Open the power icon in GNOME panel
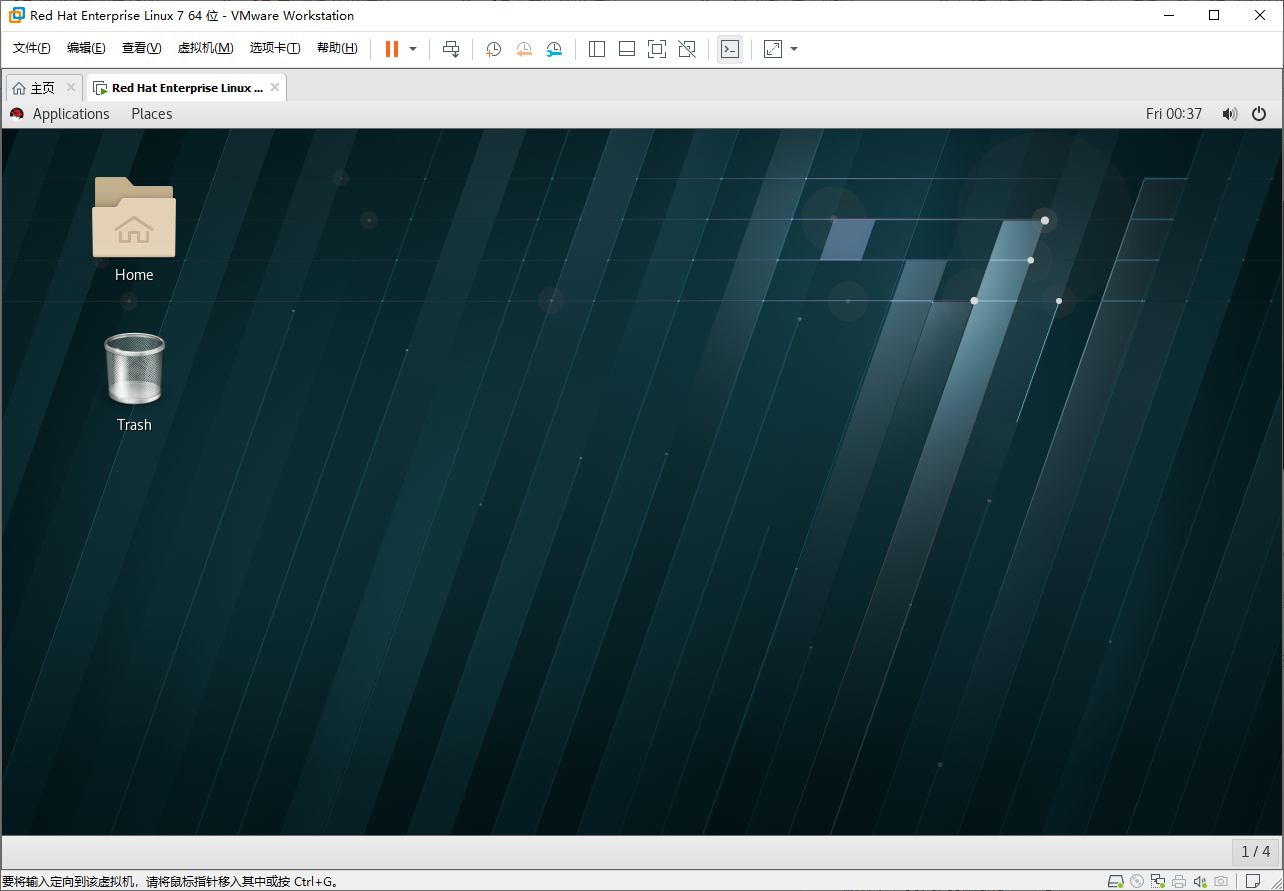1284x891 pixels. tap(1260, 114)
